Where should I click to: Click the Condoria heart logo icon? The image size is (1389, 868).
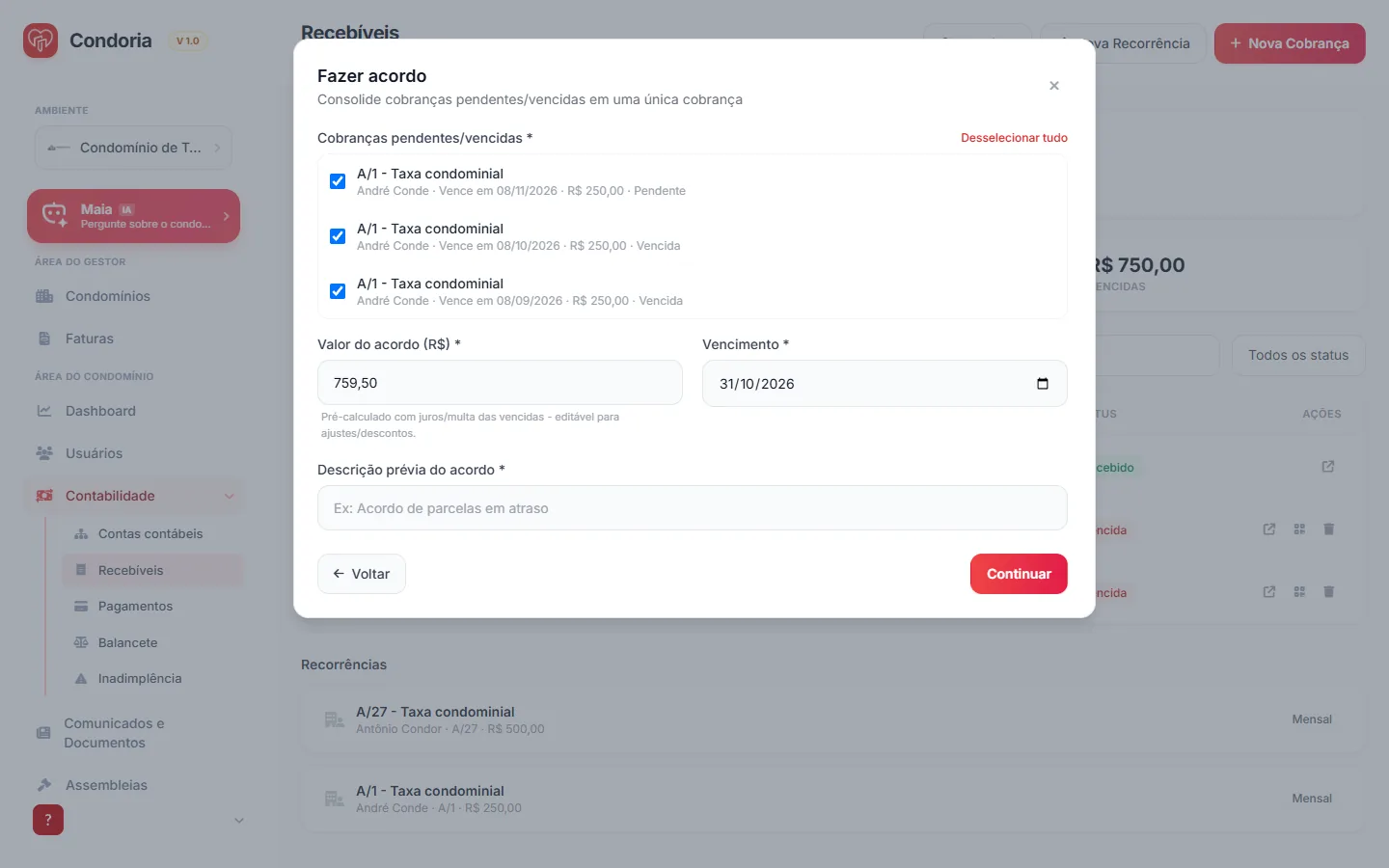click(41, 41)
